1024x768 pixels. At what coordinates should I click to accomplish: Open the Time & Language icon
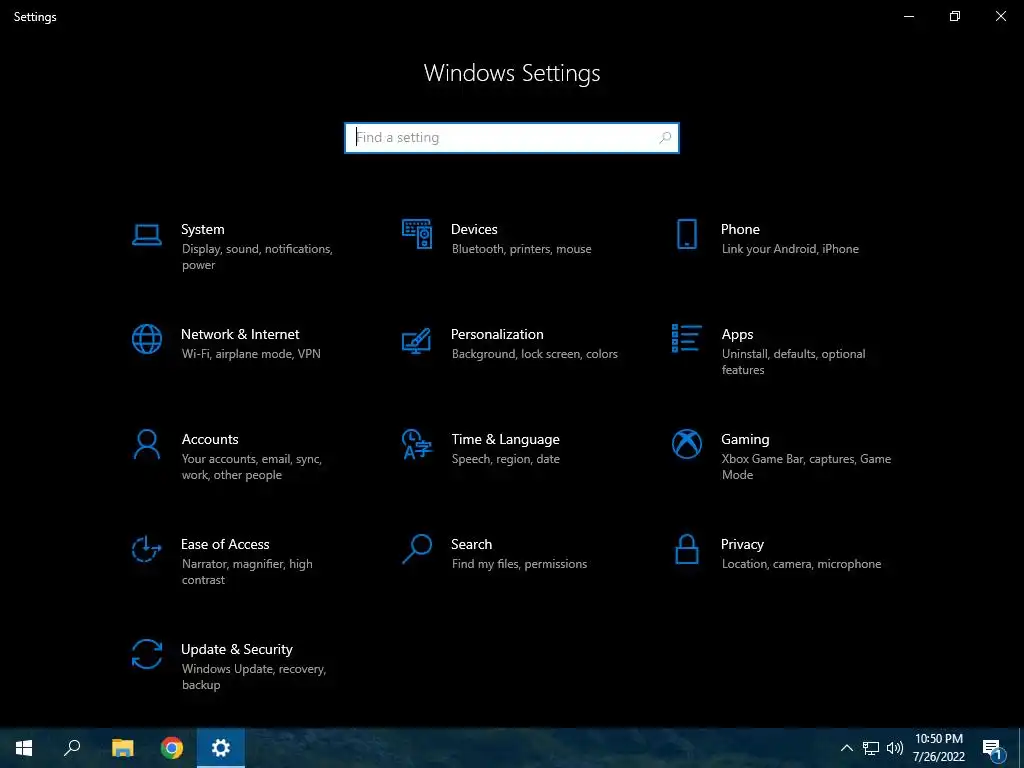(417, 444)
